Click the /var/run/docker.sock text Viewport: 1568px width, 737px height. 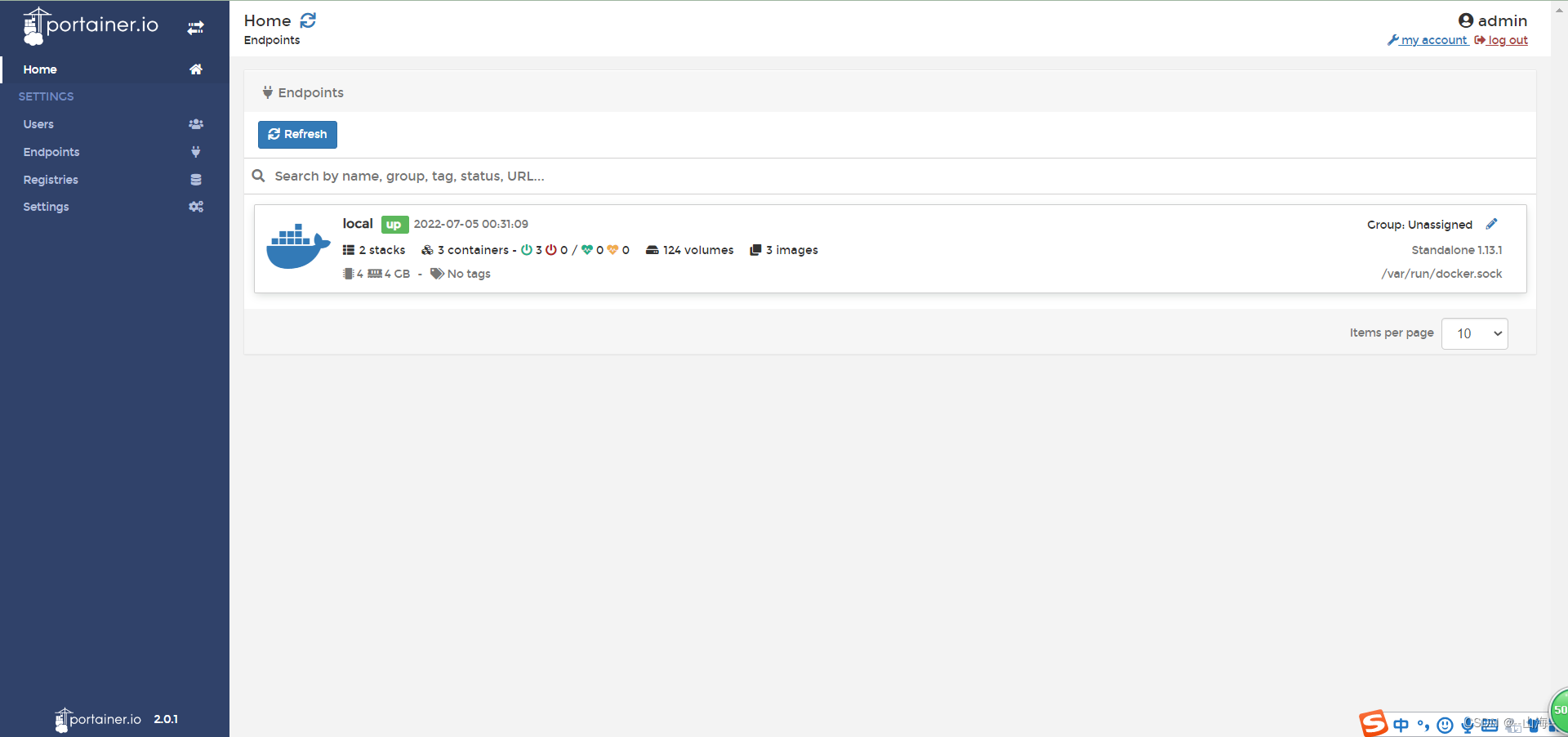pos(1441,274)
